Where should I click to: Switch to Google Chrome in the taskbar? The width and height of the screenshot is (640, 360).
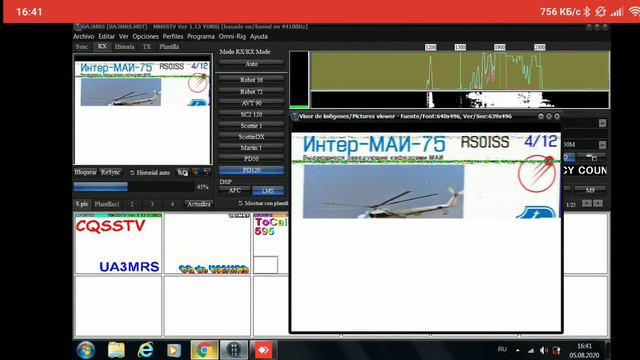pos(204,350)
